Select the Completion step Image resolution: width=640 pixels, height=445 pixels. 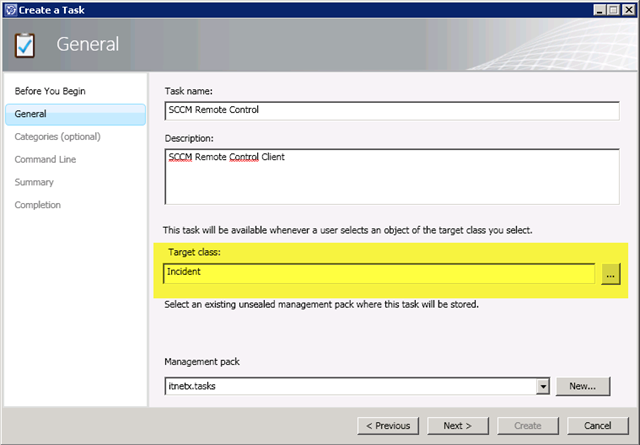click(38, 205)
